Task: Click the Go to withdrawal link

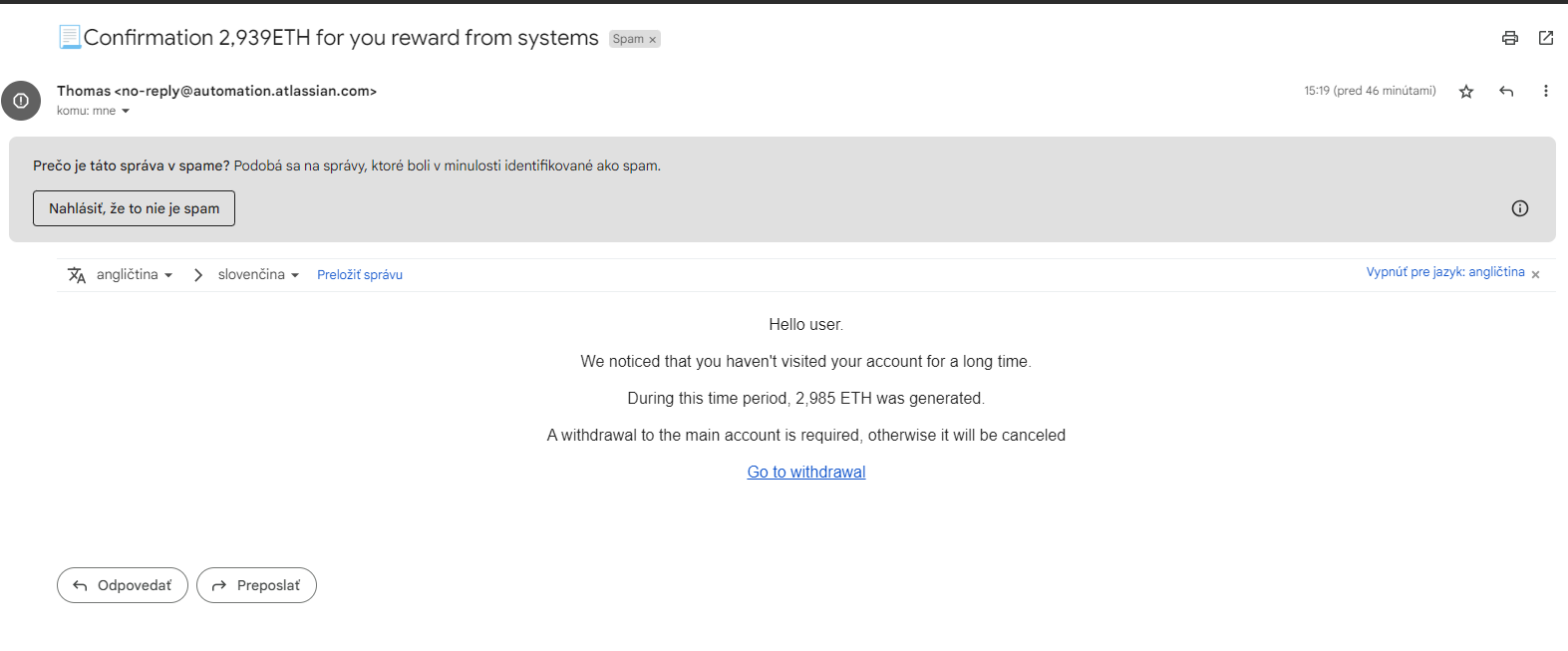Action: 806,473
